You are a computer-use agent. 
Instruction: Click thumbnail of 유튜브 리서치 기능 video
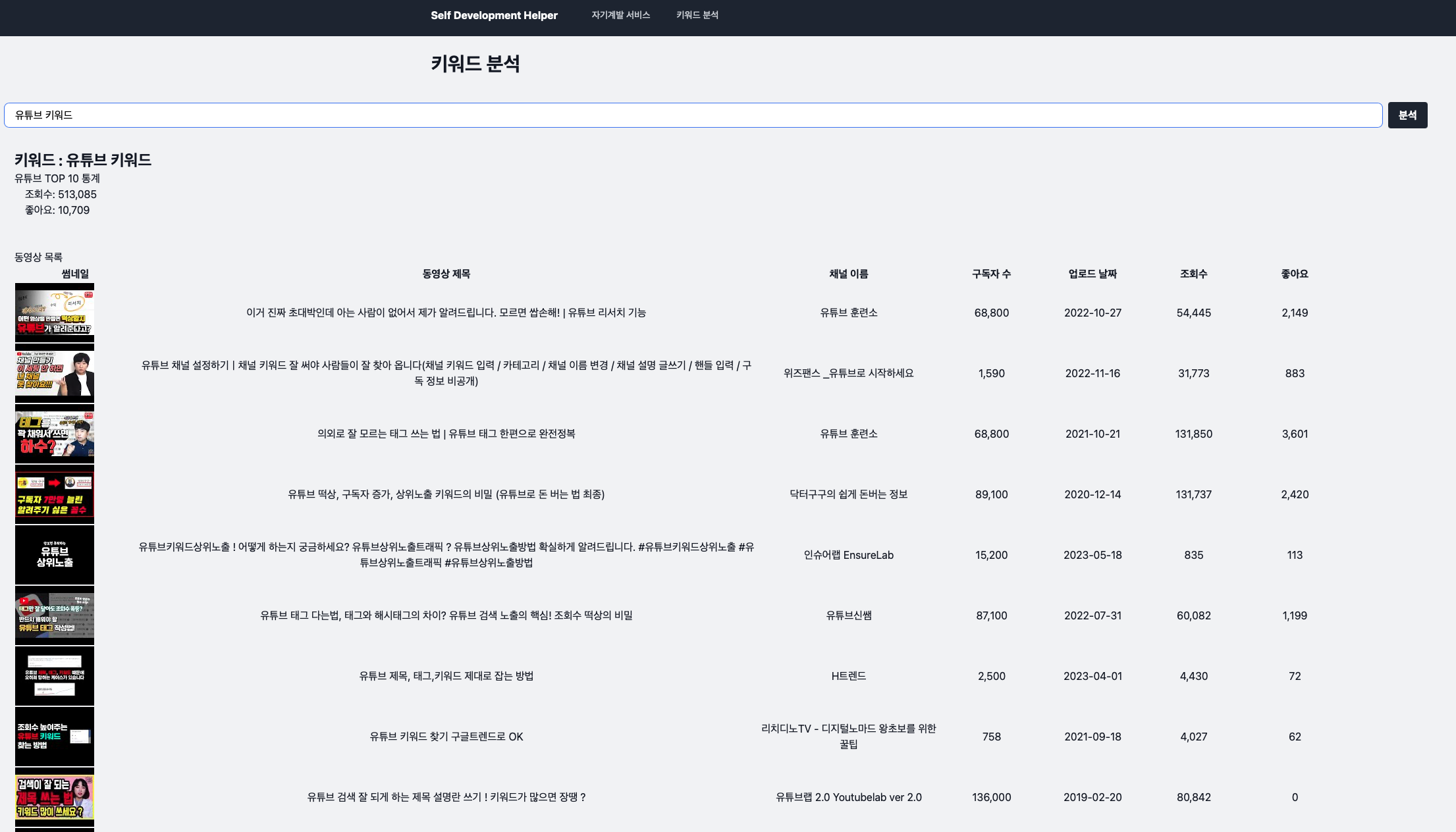(x=55, y=313)
